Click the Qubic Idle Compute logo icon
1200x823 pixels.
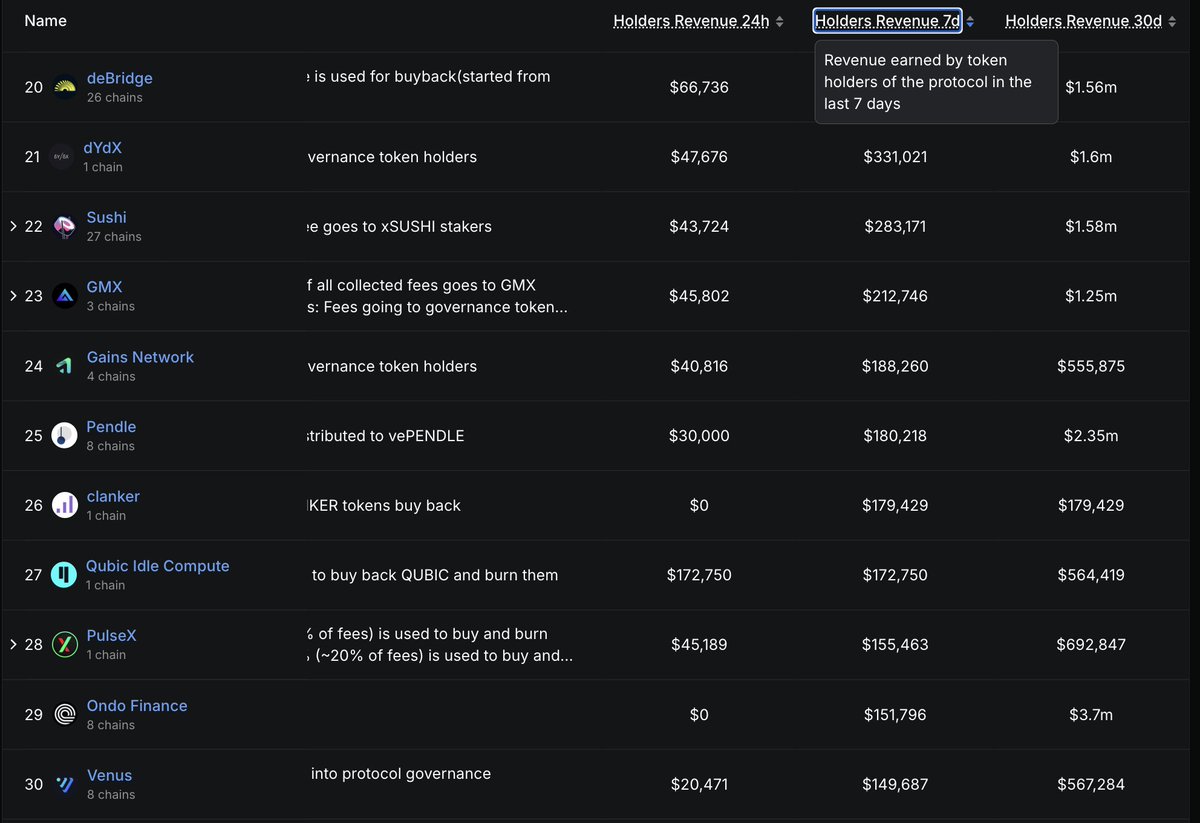pos(65,575)
